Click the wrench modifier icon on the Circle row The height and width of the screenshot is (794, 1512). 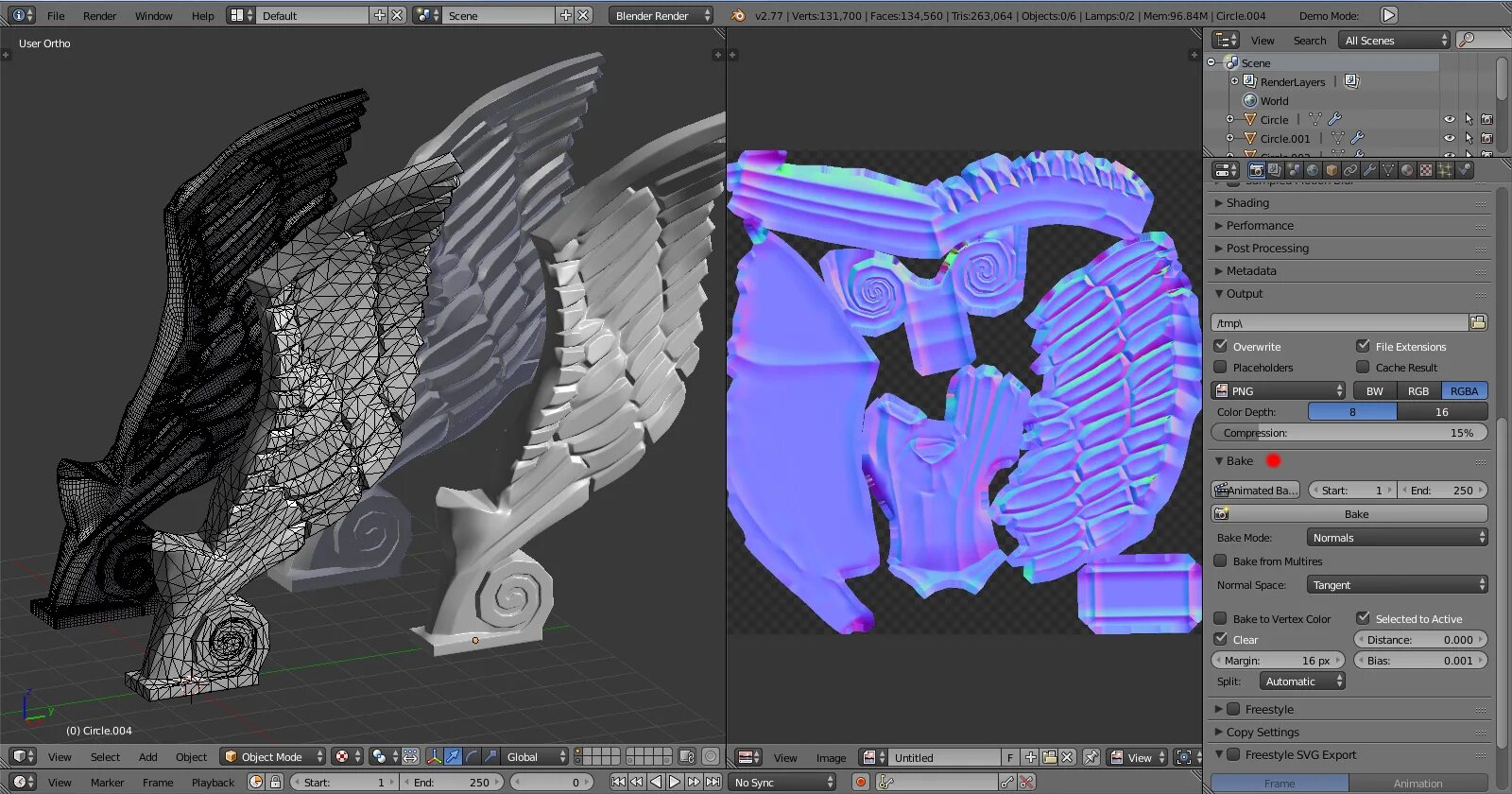coord(1334,119)
